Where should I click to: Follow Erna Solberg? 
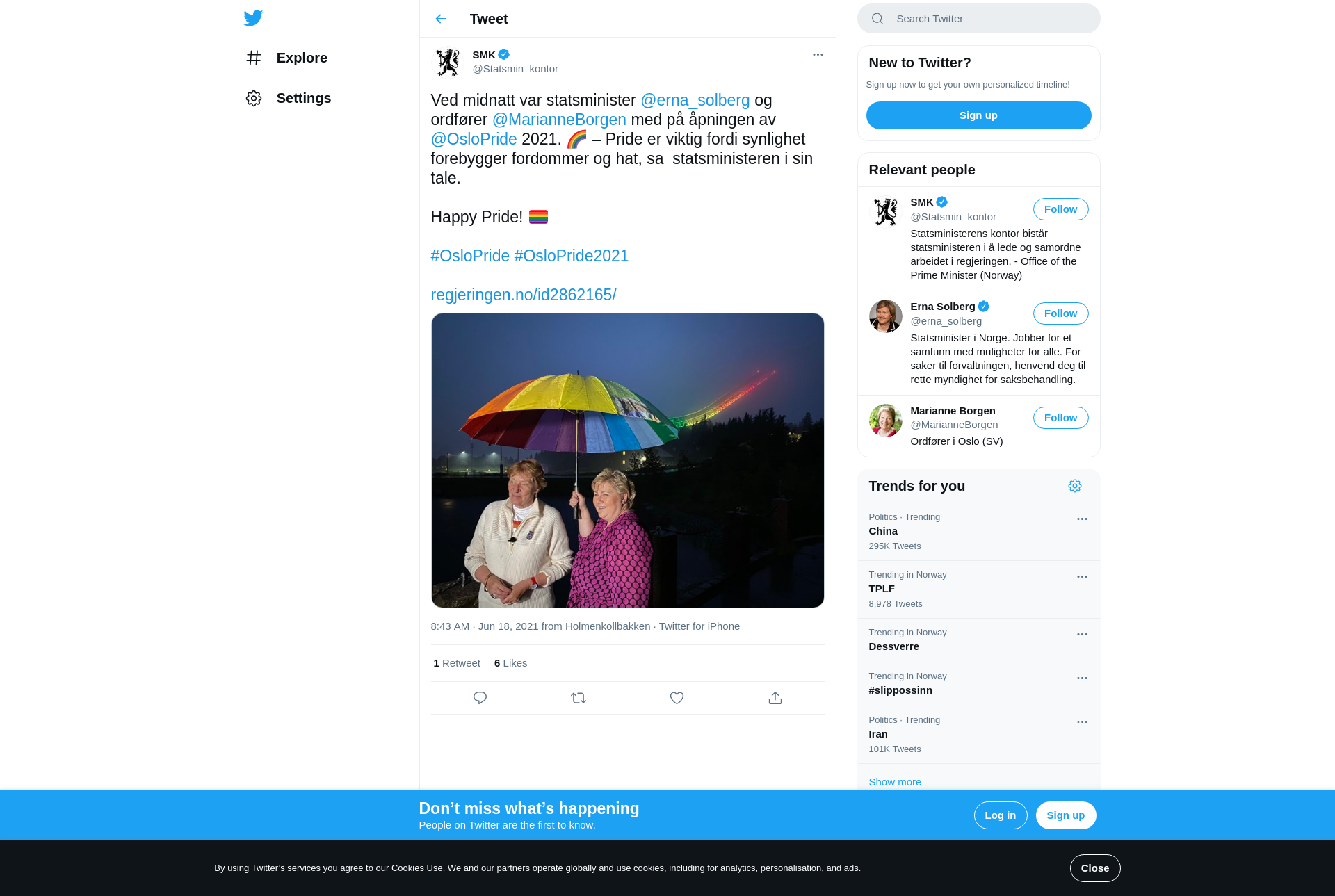click(1060, 313)
